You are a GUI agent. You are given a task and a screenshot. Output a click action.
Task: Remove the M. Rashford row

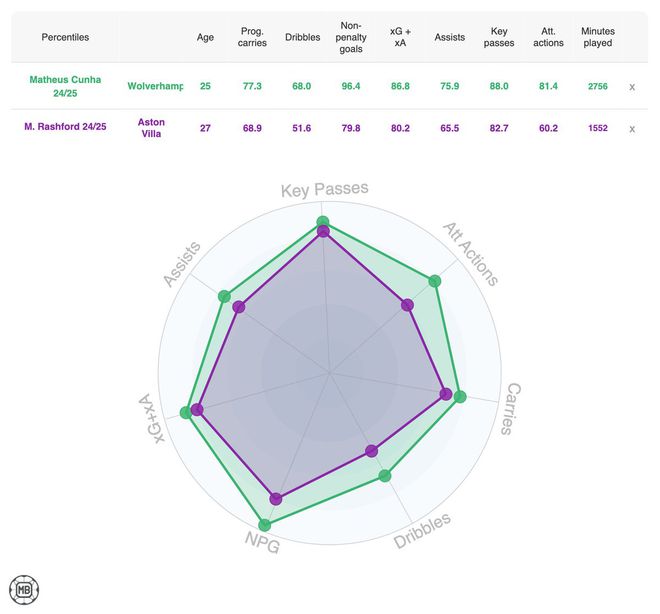click(632, 129)
